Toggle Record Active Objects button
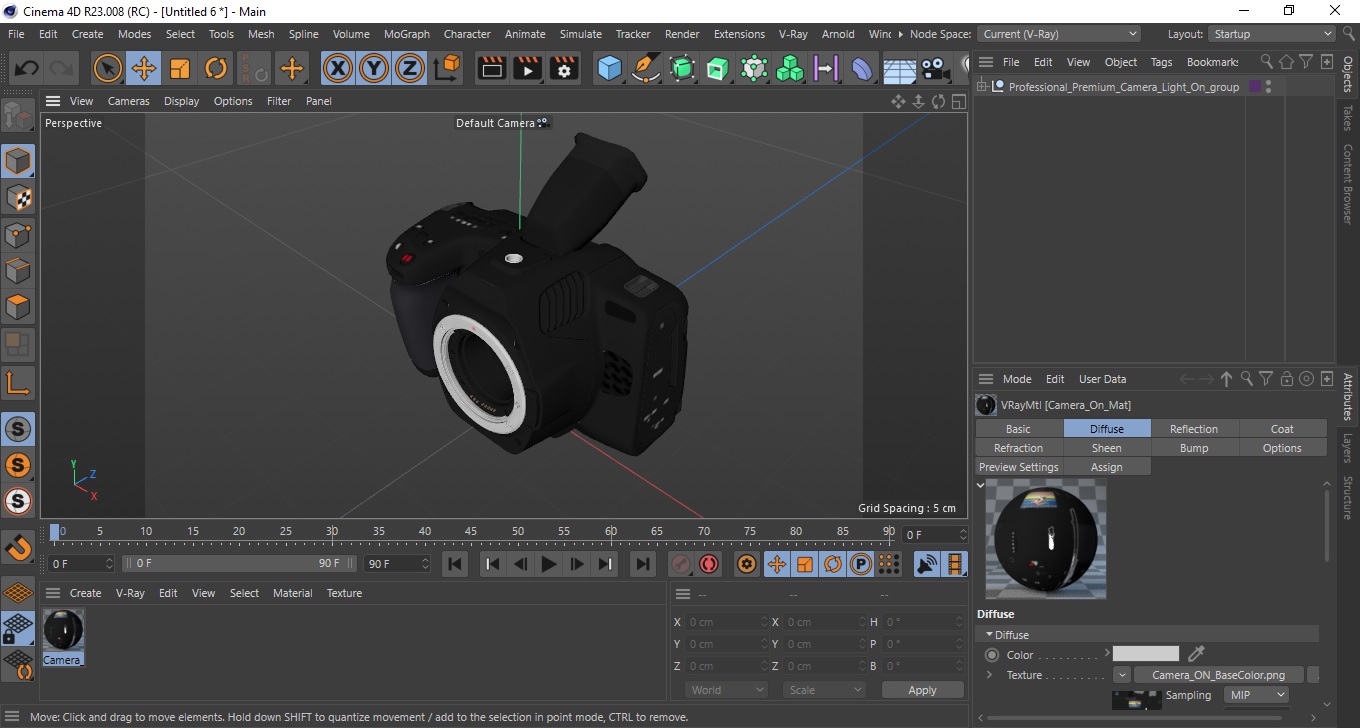 (x=681, y=564)
